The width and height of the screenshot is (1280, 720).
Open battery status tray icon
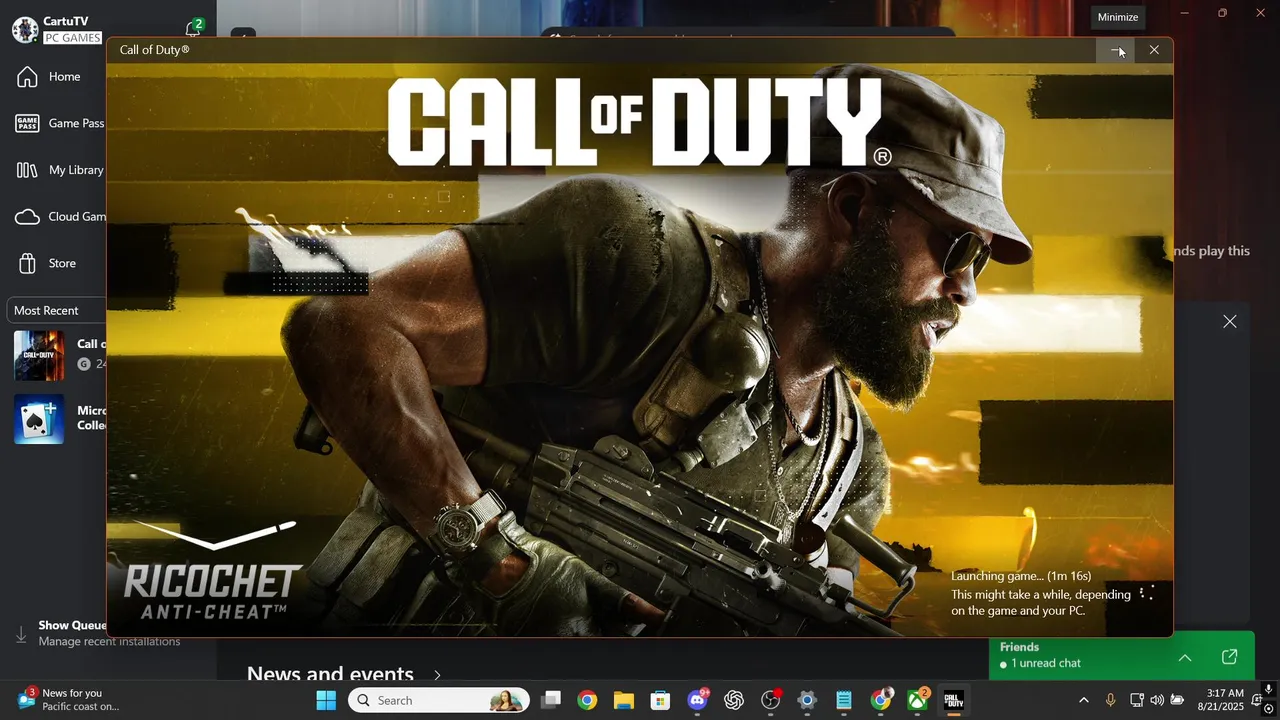[1177, 700]
